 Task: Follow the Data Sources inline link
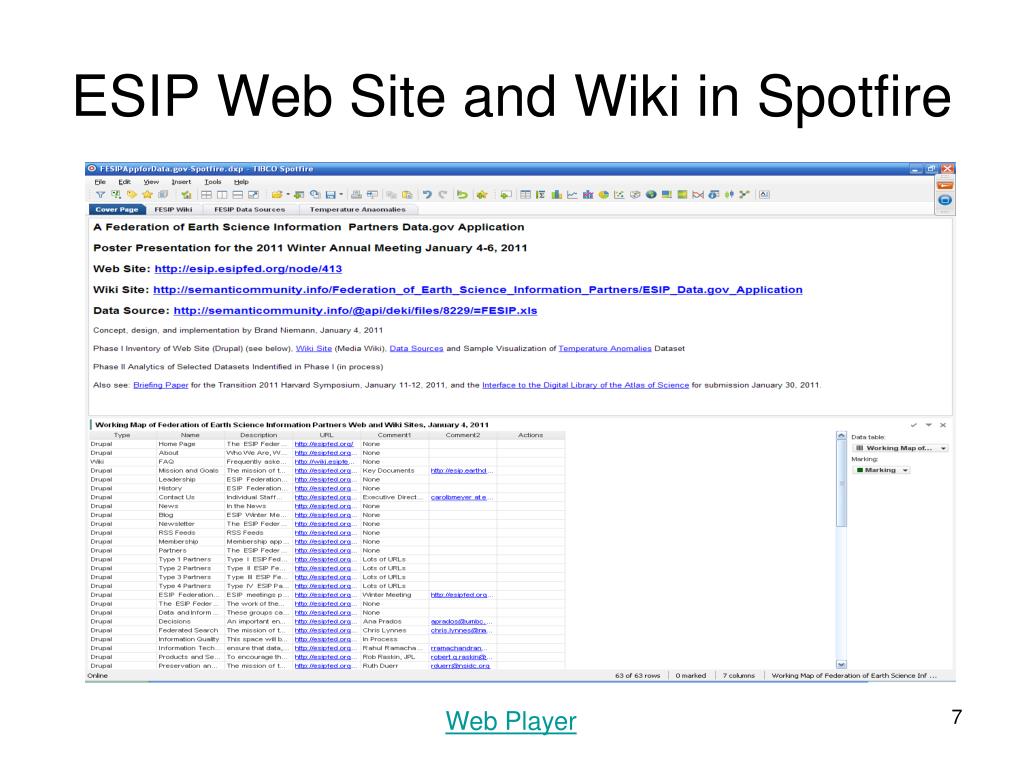(x=417, y=348)
